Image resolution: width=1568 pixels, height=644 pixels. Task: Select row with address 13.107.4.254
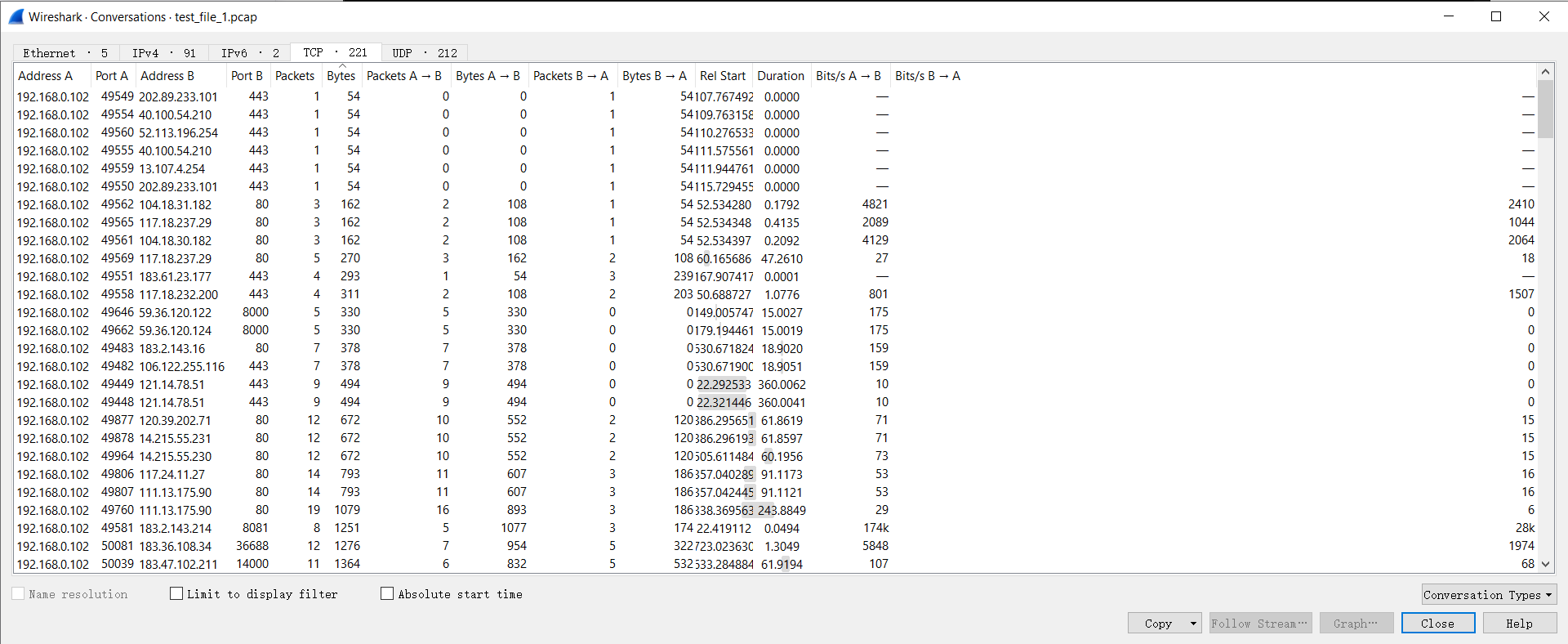click(776, 168)
